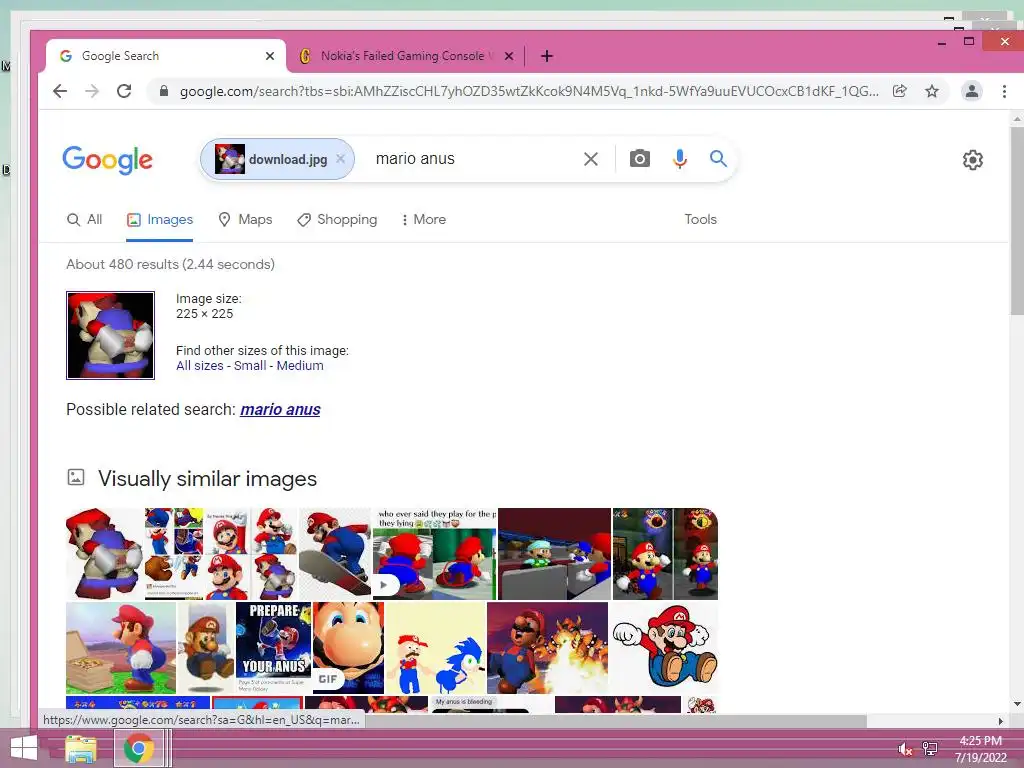Expand the More search categories menu
The width and height of the screenshot is (1024, 768).
tap(424, 219)
